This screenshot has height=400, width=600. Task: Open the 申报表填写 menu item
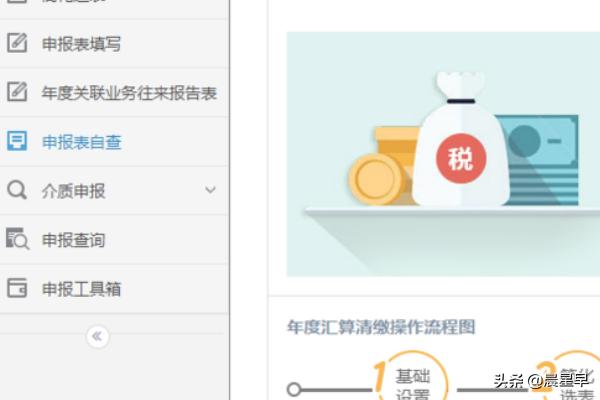tap(82, 44)
